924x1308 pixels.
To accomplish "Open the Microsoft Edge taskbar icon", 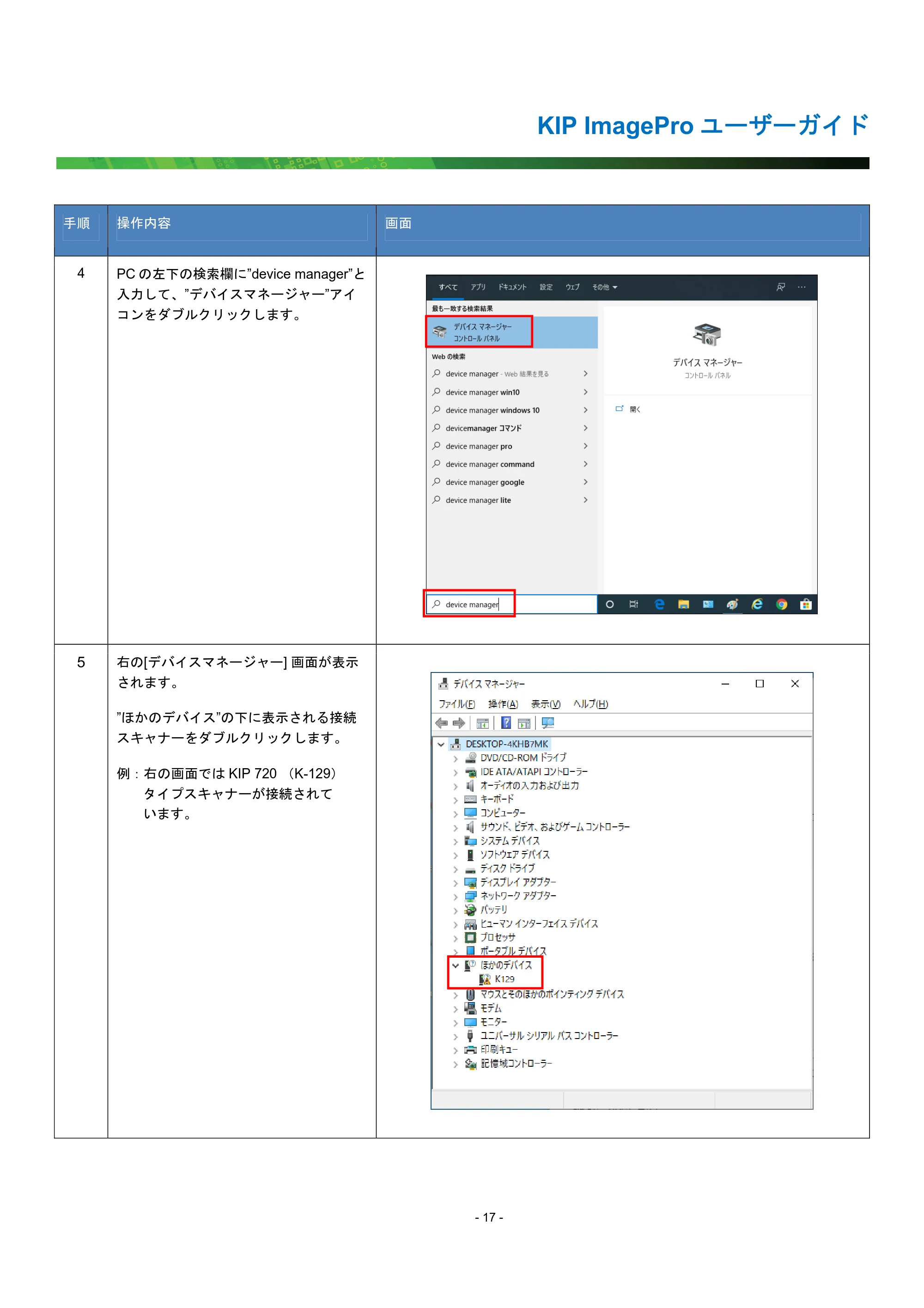I will [x=659, y=605].
